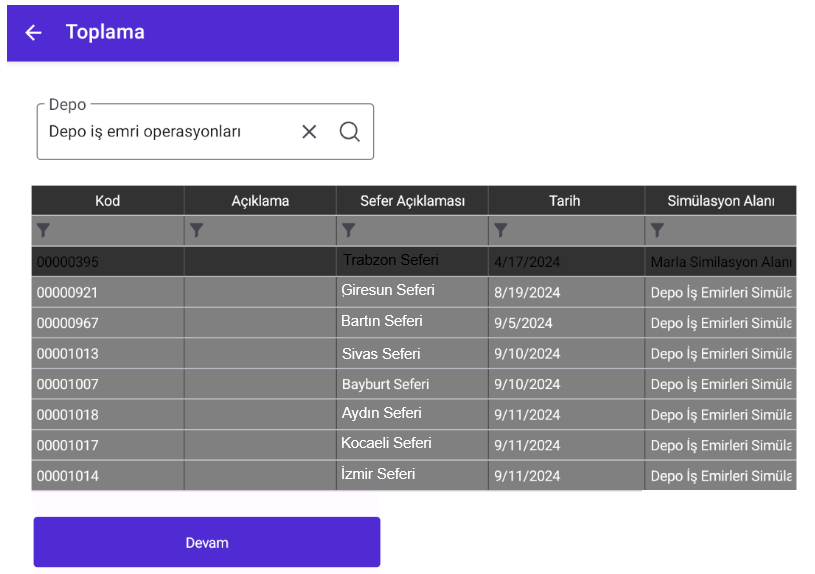Sort by the Açıklama column header
This screenshot has width=815, height=574.
tap(260, 201)
